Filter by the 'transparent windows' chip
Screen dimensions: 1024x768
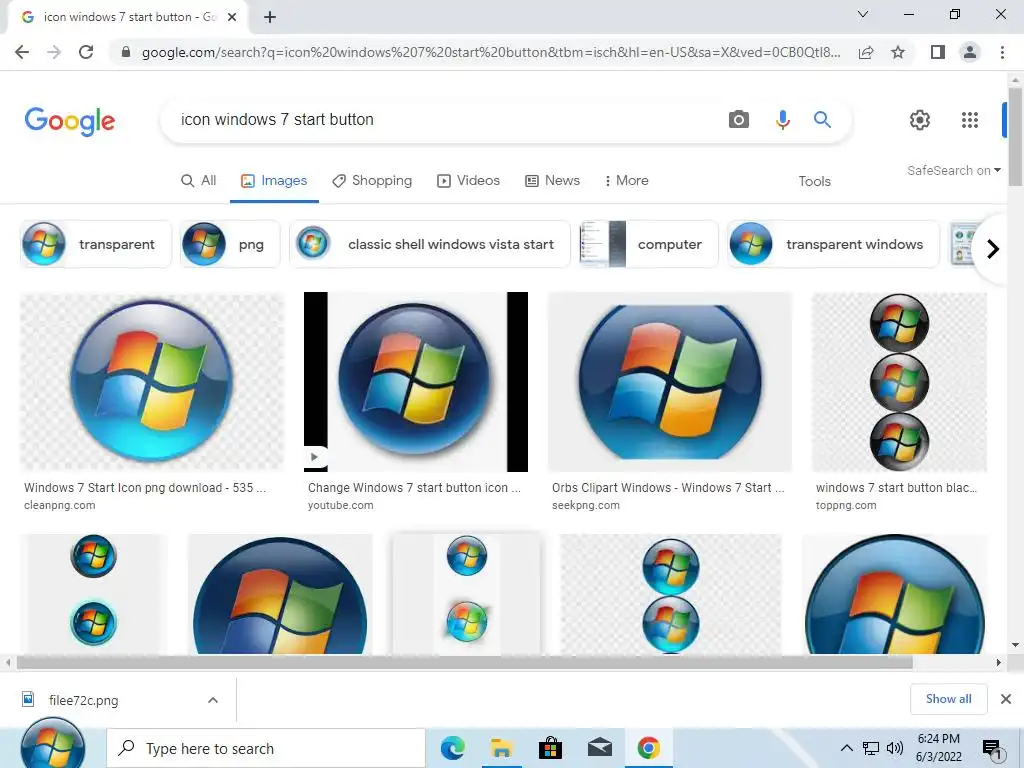pos(833,244)
